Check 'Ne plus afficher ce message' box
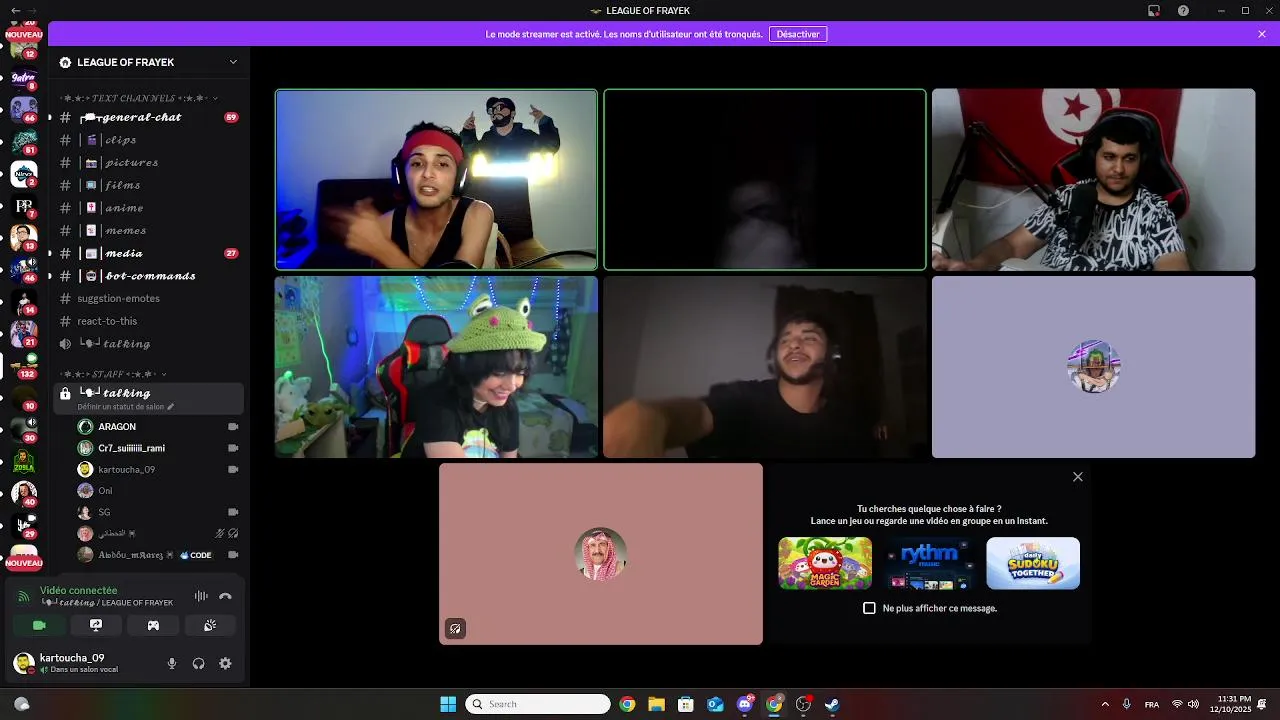Viewport: 1280px width, 720px height. point(869,608)
